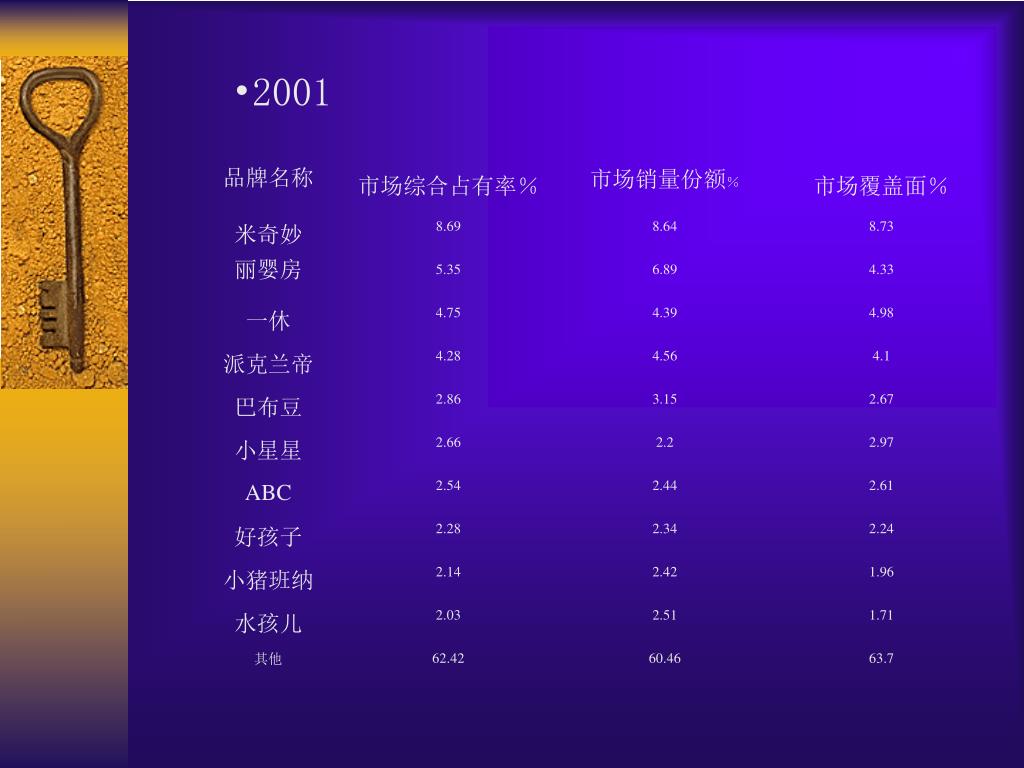Select the 品牌名称 column header
Viewport: 1024px width, 768px height.
click(x=268, y=178)
